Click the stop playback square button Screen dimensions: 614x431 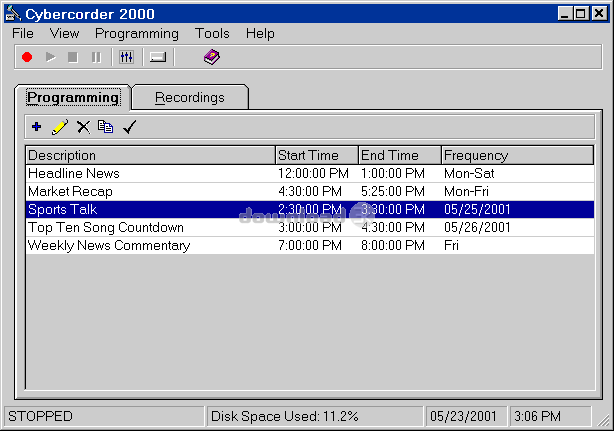(x=73, y=57)
